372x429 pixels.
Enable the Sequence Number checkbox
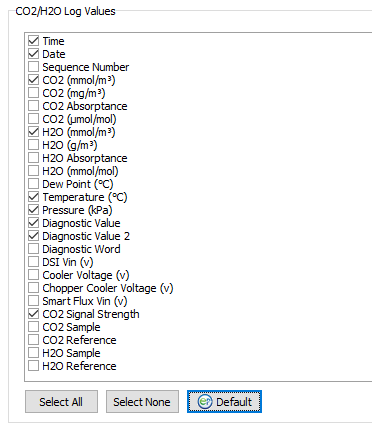33,67
